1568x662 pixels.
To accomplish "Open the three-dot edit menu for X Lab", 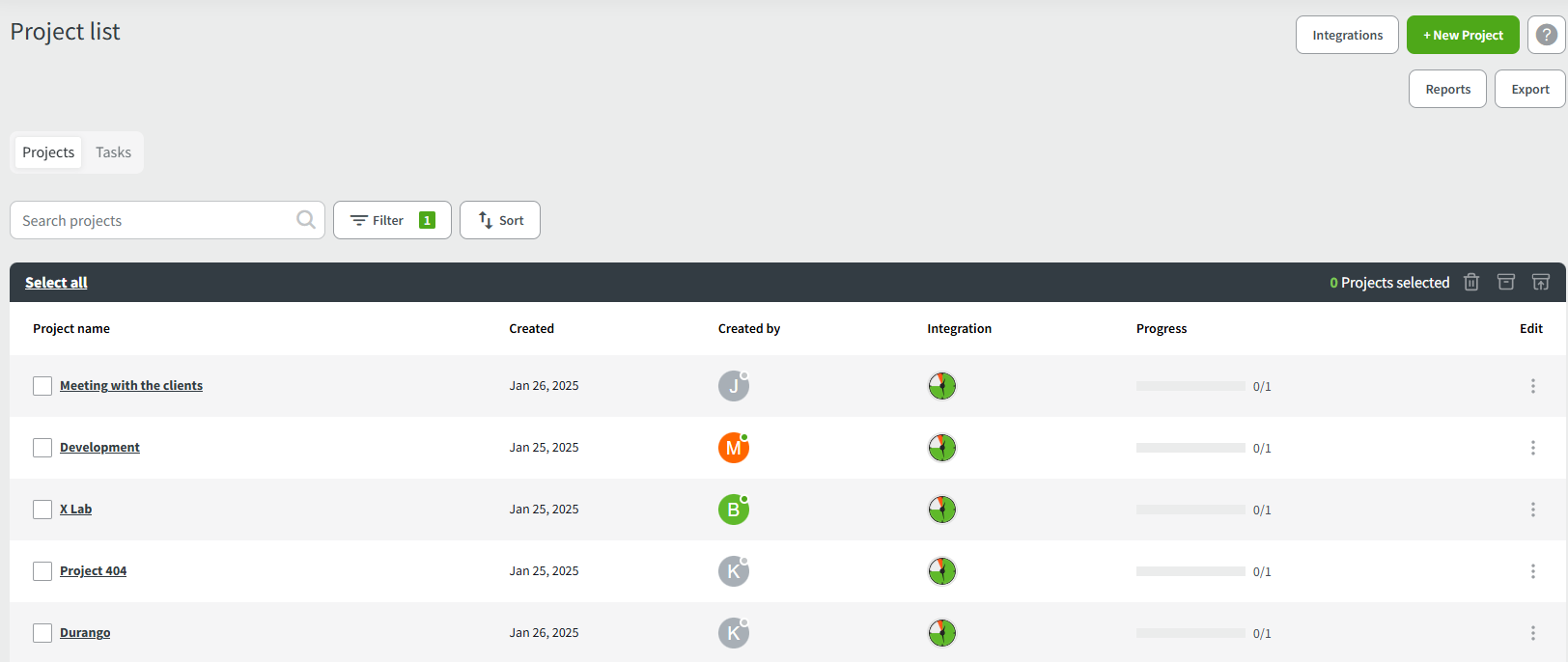I will 1532,510.
